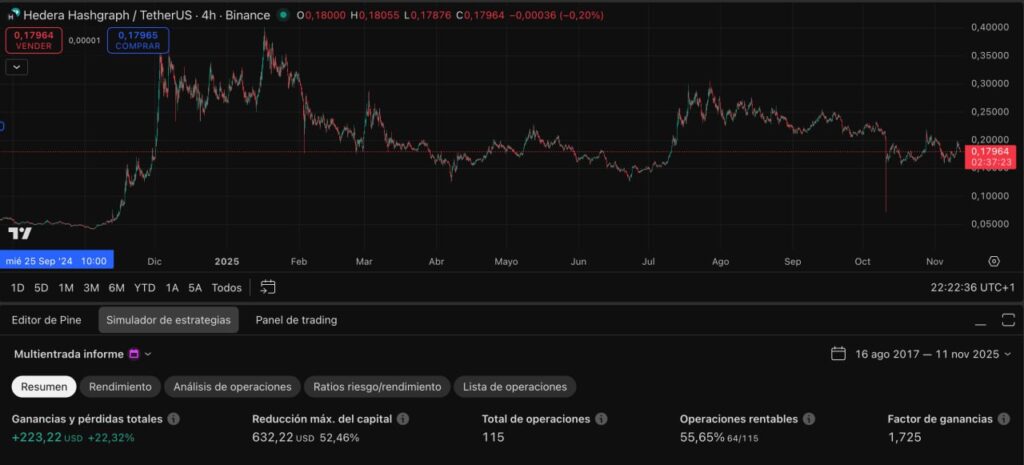Click the 2025 label on time axis
This screenshot has height=465, width=1024.
tap(227, 261)
